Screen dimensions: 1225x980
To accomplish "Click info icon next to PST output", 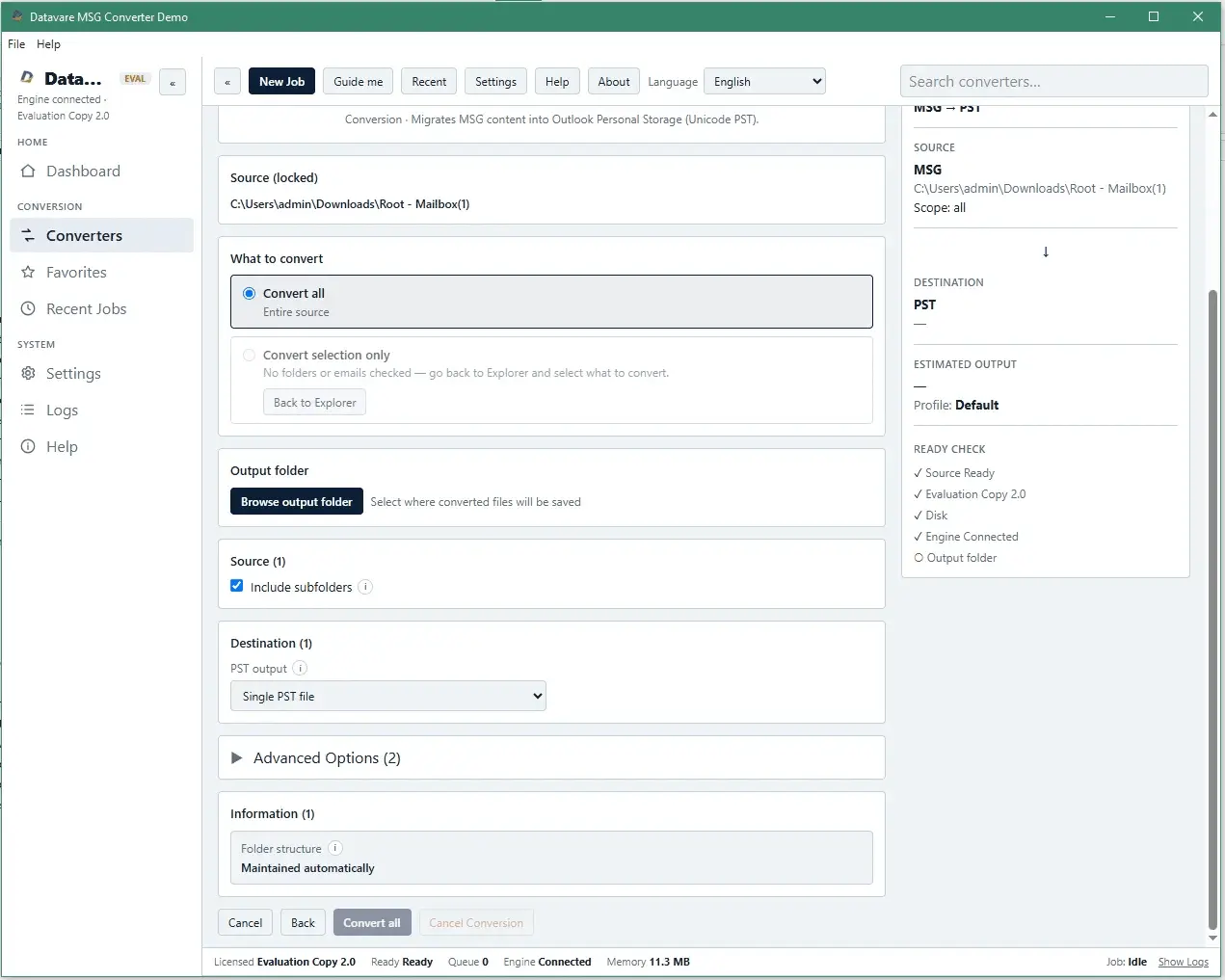I will tap(300, 669).
